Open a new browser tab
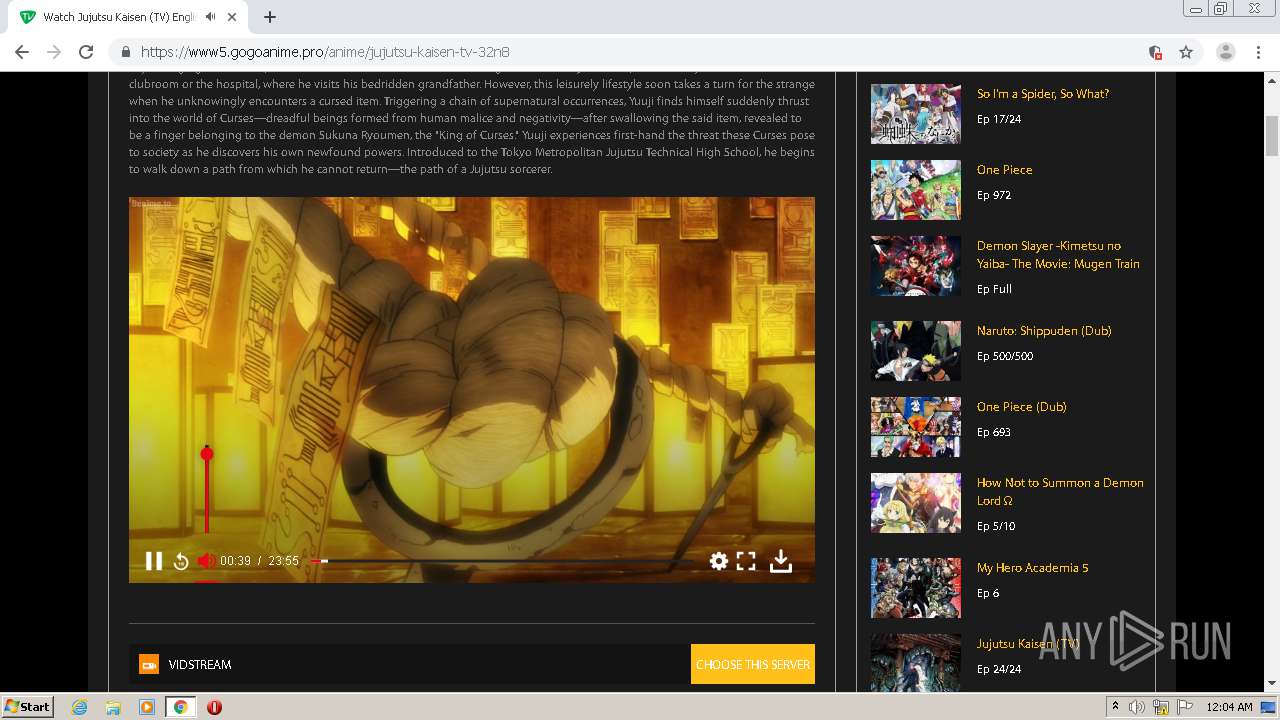This screenshot has height=720, width=1280. pos(270,17)
